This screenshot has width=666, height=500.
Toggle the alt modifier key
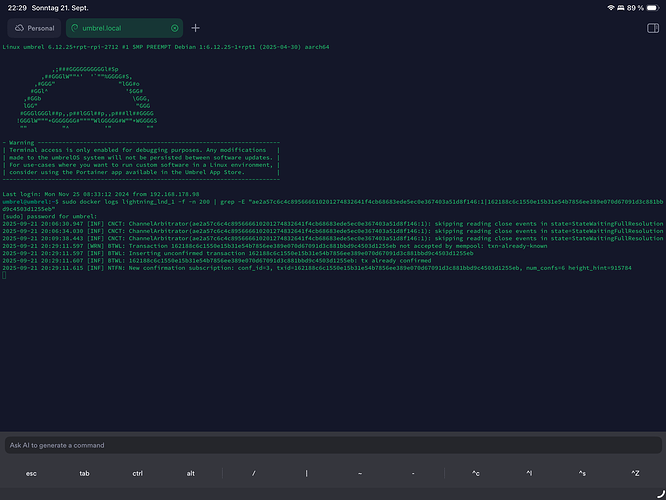point(190,473)
